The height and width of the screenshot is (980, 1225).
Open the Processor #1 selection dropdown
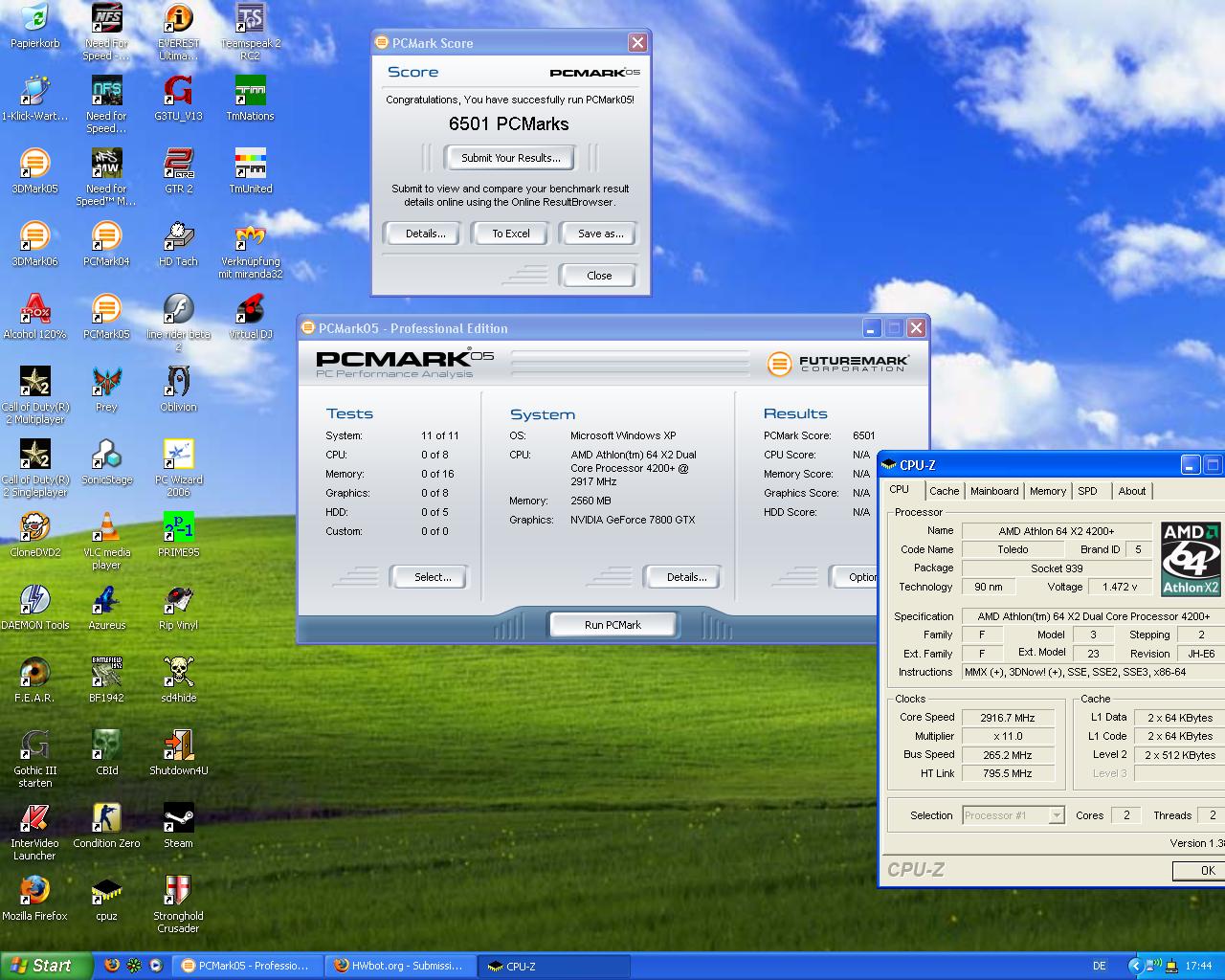point(1013,815)
